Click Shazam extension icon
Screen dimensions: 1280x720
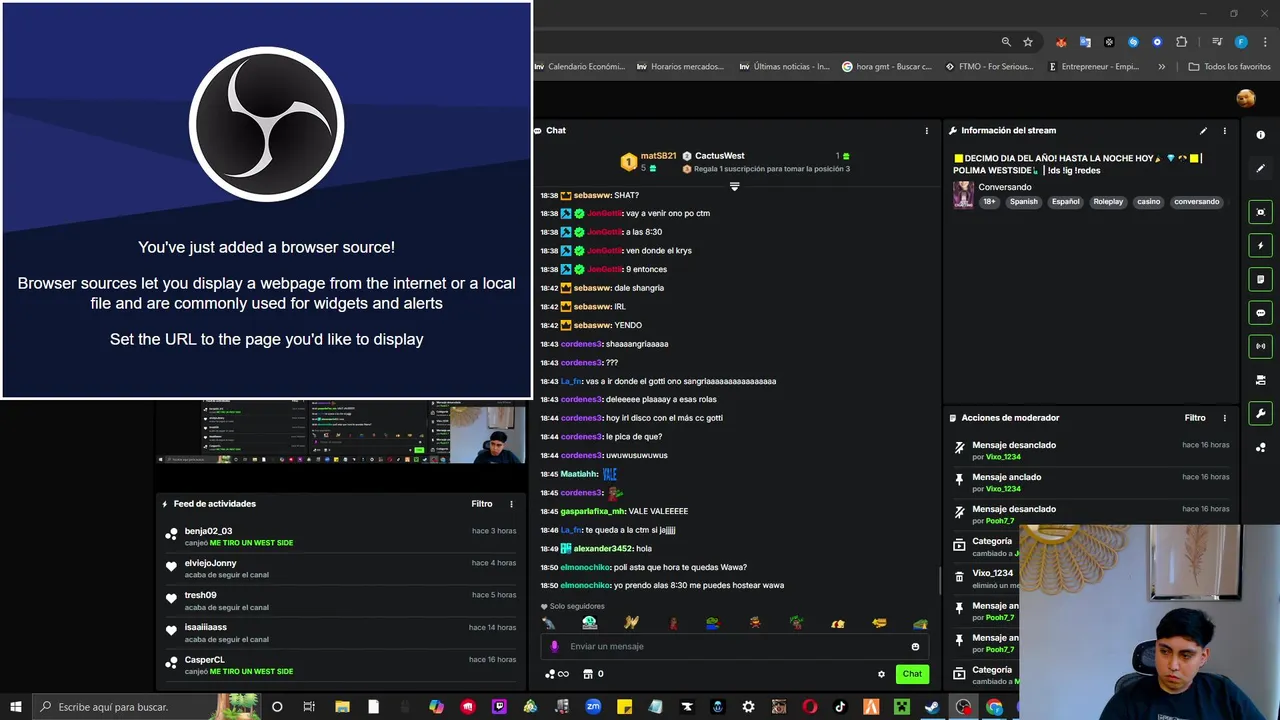pyautogui.click(x=1133, y=42)
